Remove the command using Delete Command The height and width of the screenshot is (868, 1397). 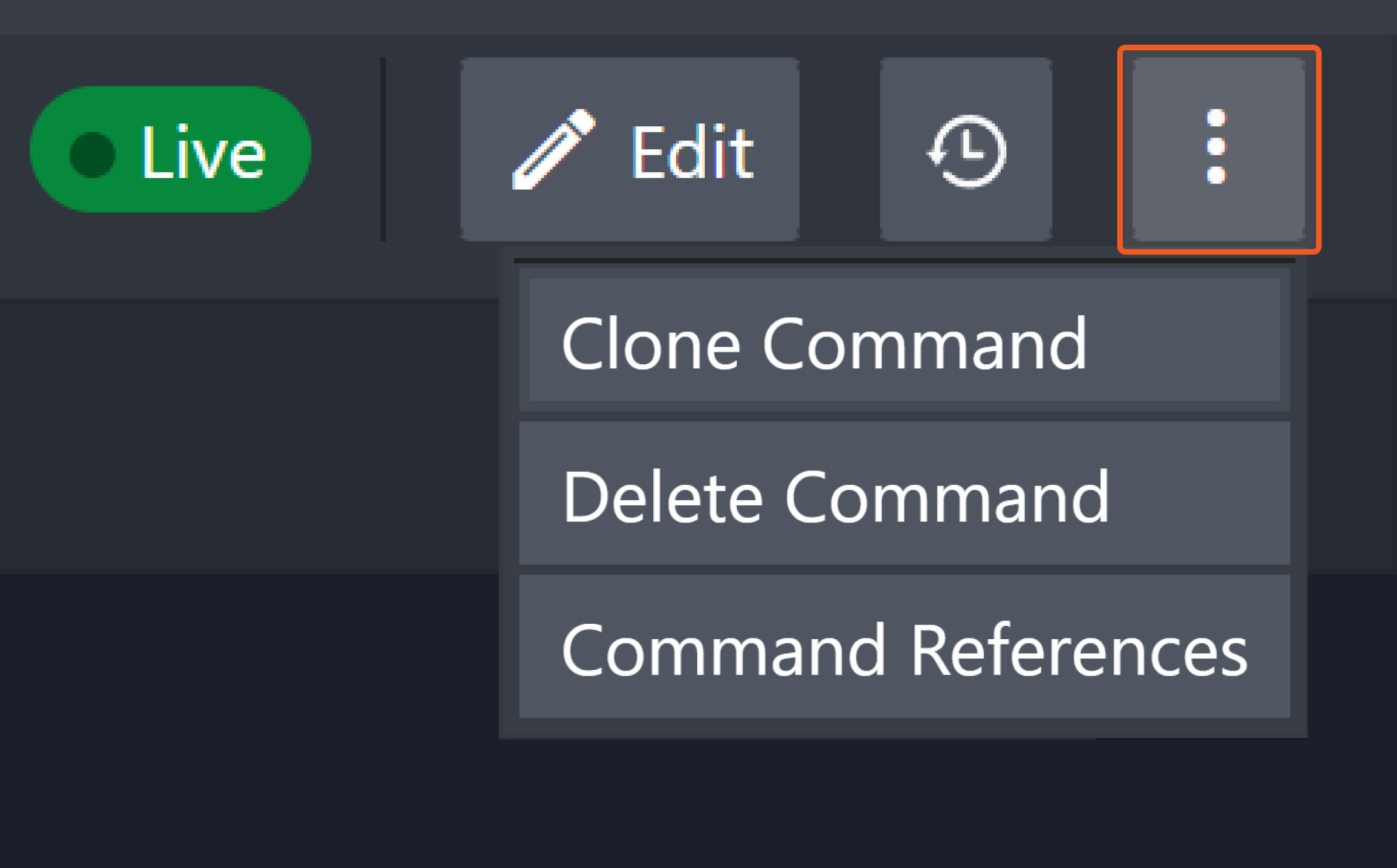pyautogui.click(x=835, y=496)
